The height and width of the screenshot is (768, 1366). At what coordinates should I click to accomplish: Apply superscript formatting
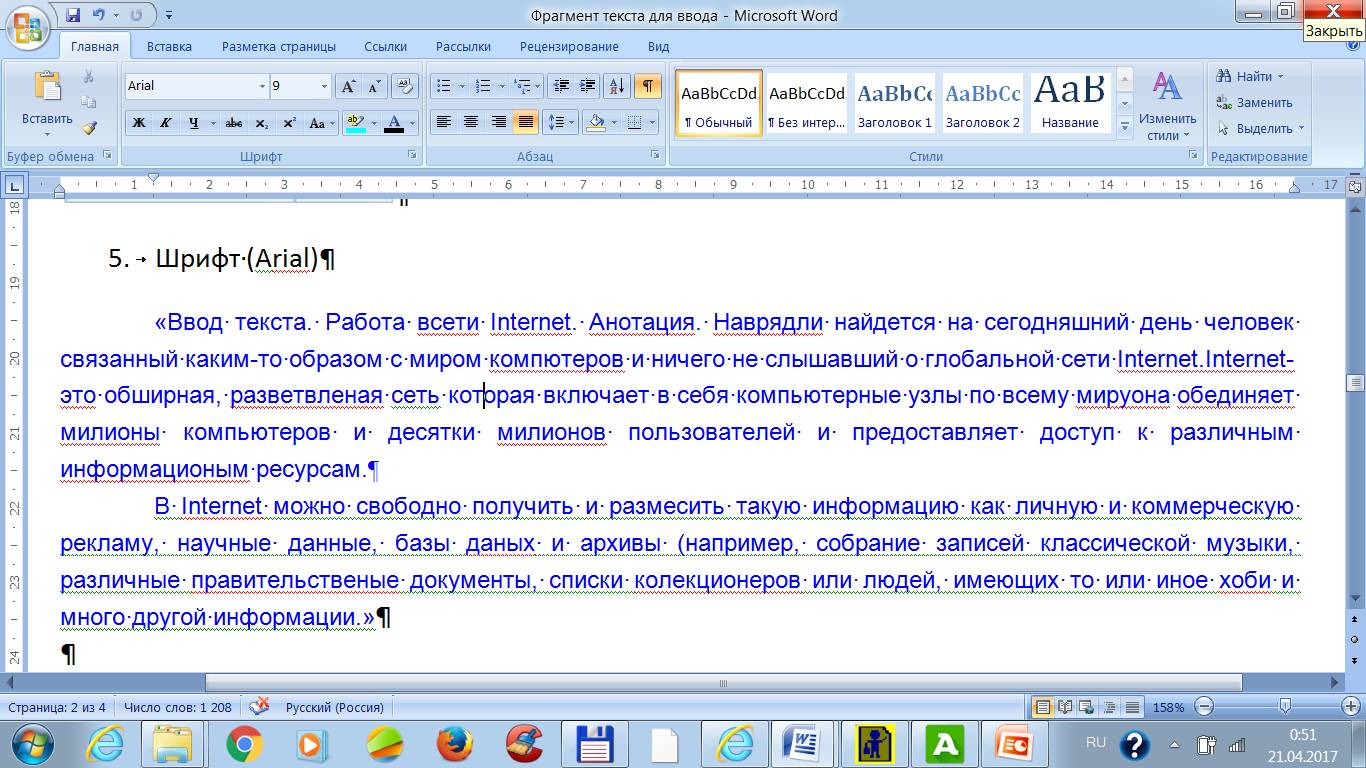289,123
